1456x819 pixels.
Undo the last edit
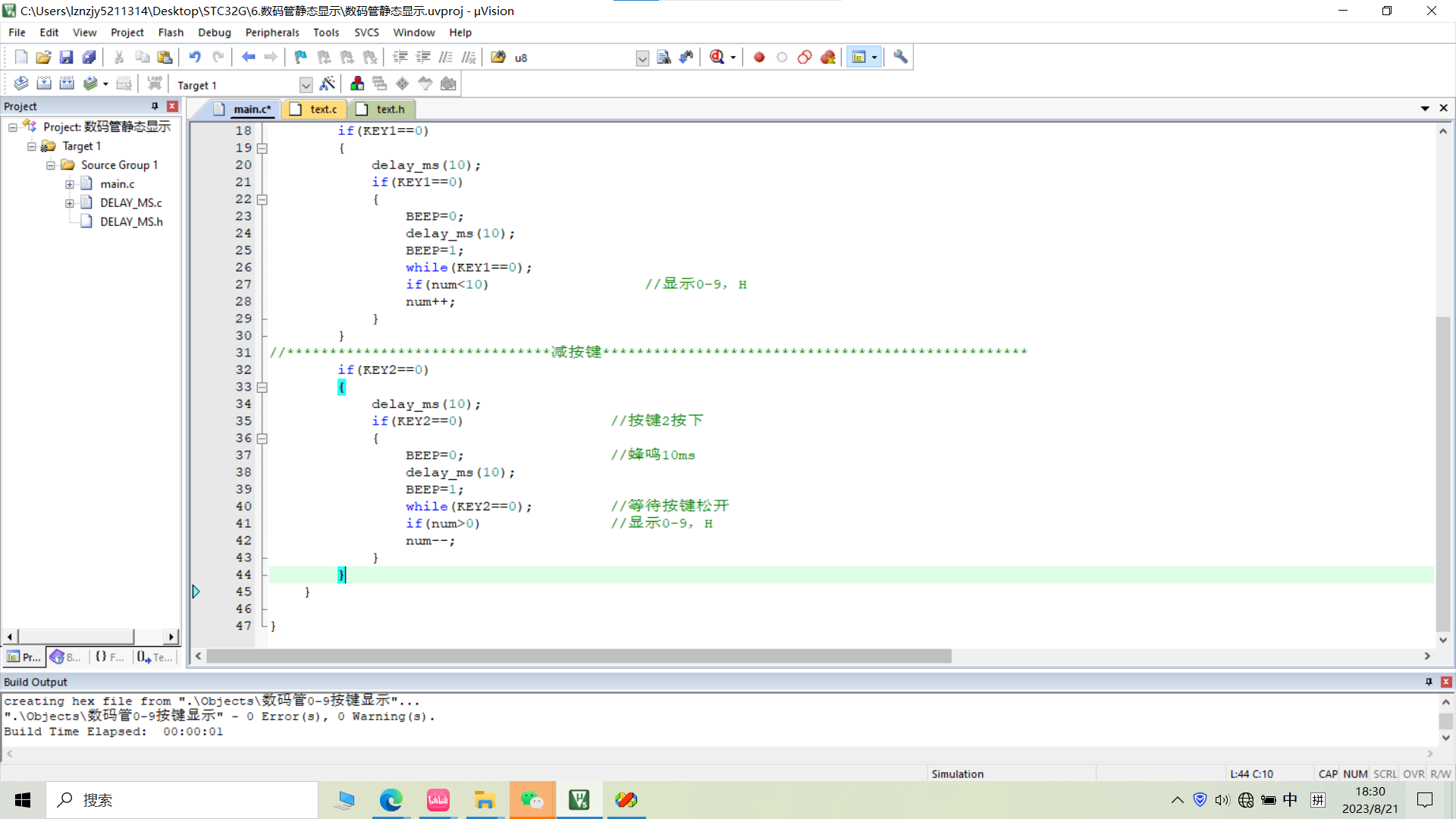pyautogui.click(x=195, y=58)
